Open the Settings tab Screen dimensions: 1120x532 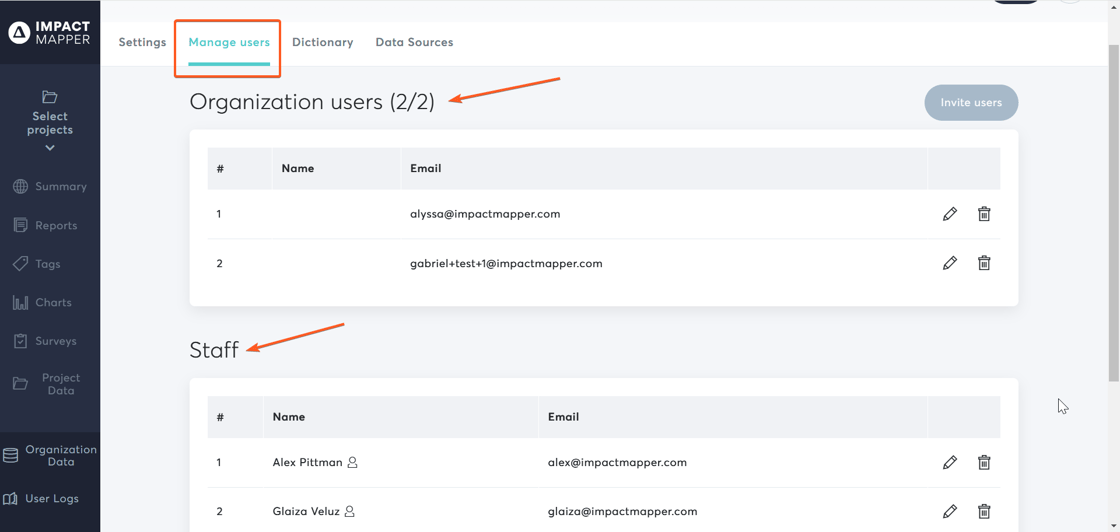tap(142, 42)
